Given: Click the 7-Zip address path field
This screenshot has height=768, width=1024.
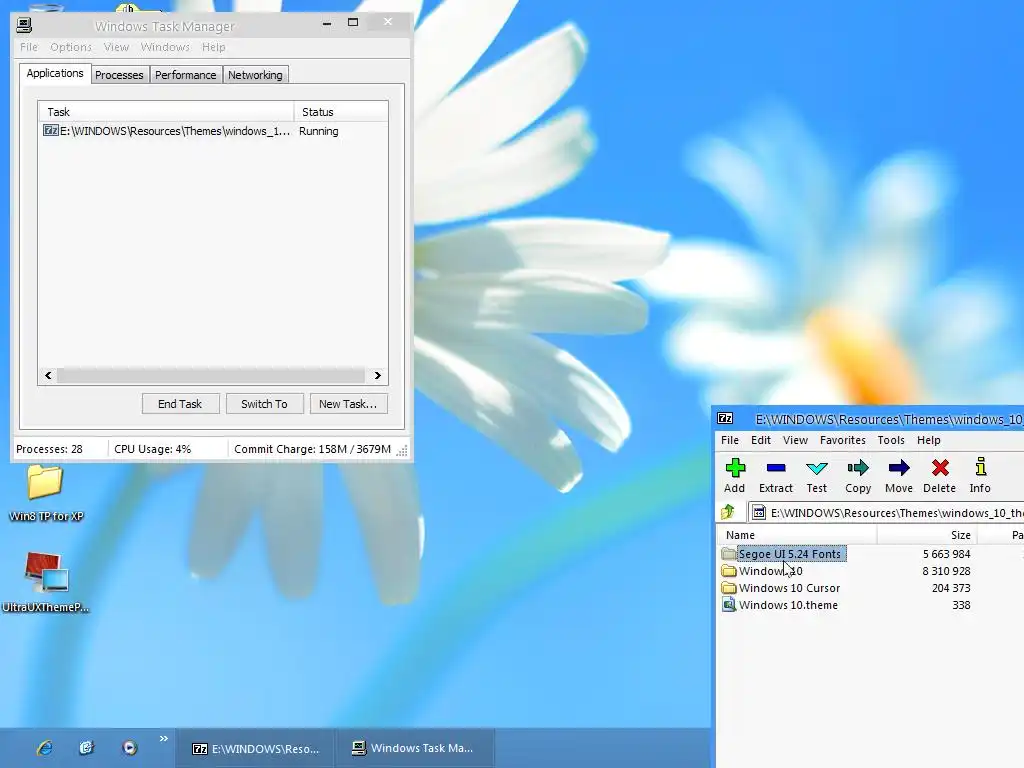Looking at the screenshot, I should (x=886, y=513).
